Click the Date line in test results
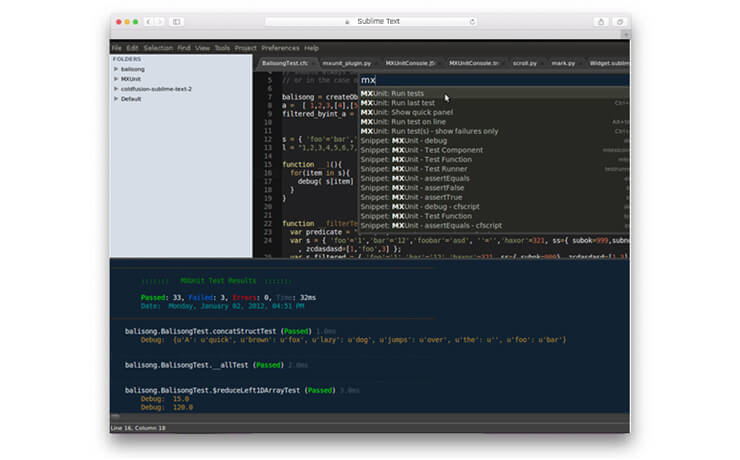This screenshot has height=460, width=740. point(222,306)
